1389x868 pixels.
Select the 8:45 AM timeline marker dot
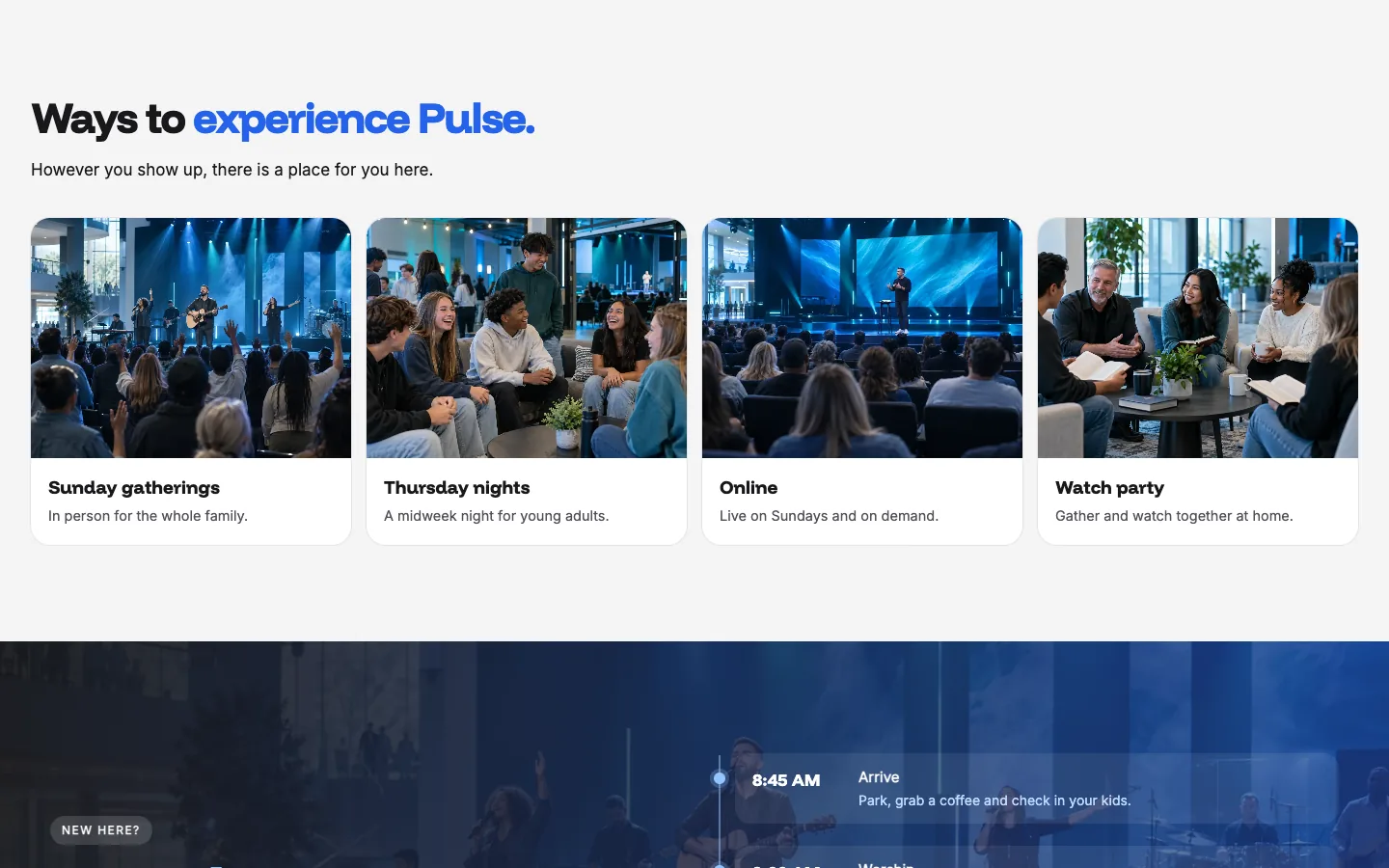(720, 778)
